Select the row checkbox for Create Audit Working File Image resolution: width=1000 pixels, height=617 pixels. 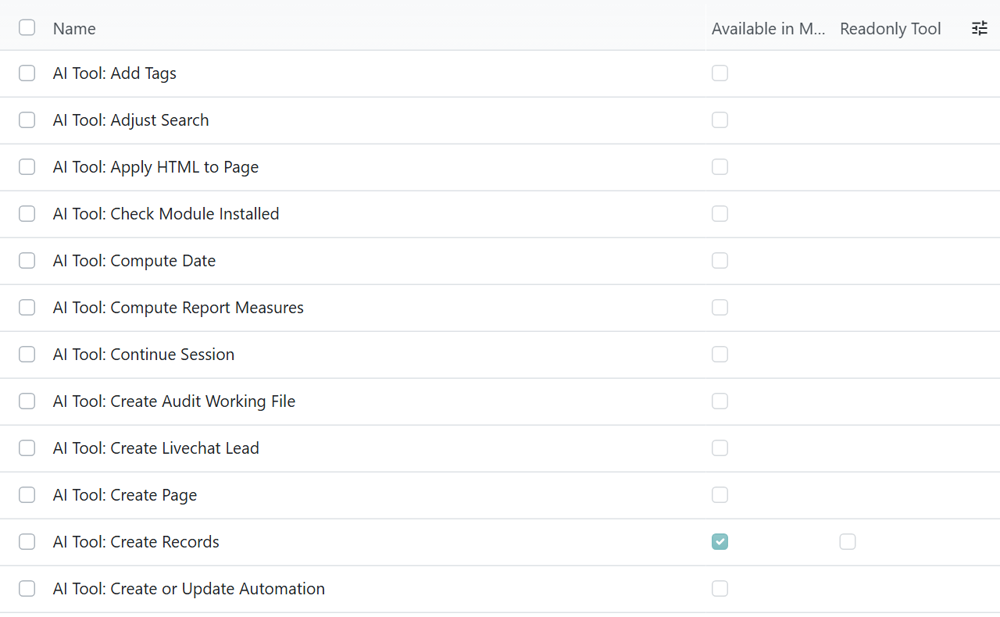point(27,401)
